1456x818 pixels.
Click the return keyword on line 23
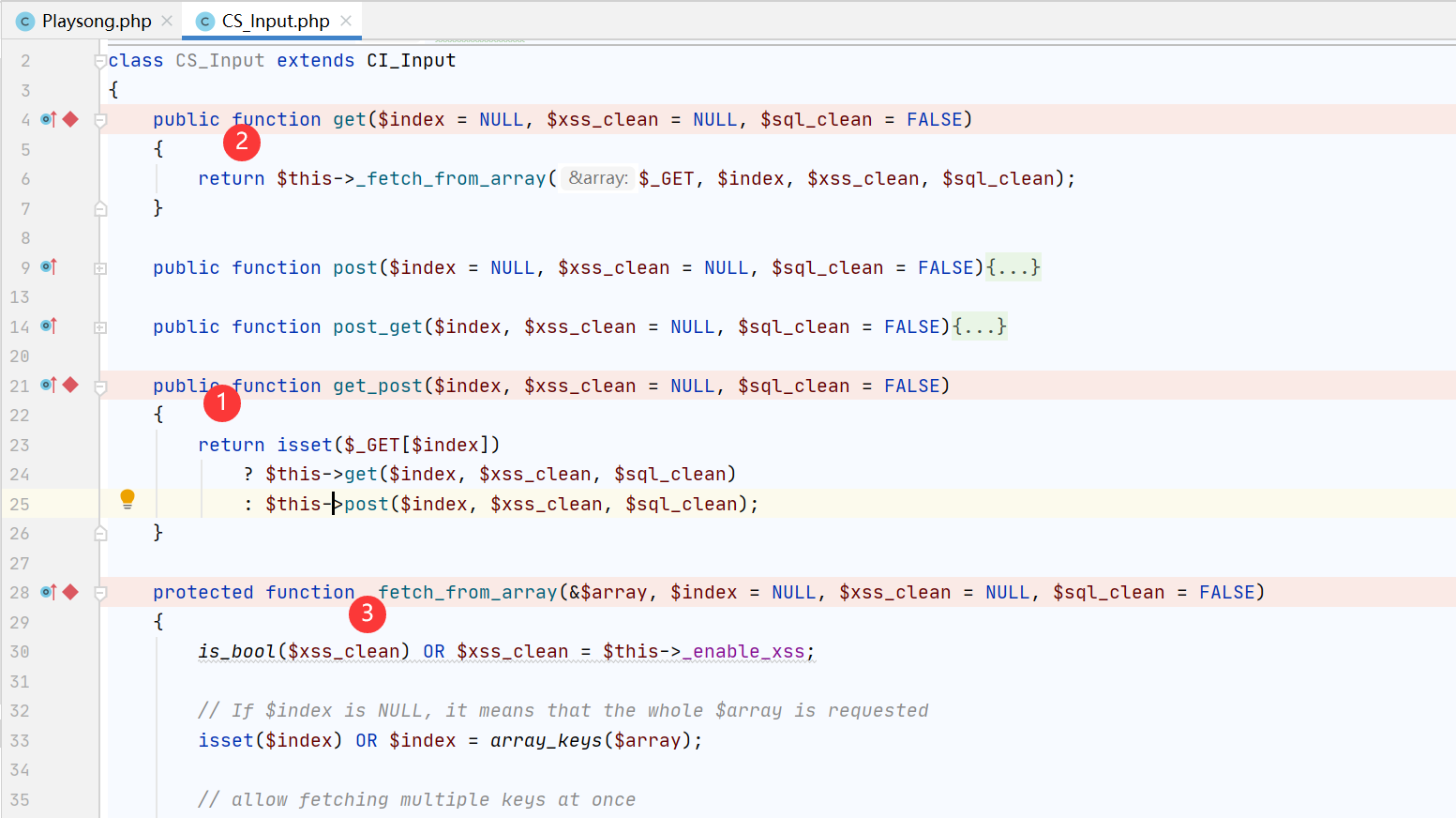coord(232,445)
